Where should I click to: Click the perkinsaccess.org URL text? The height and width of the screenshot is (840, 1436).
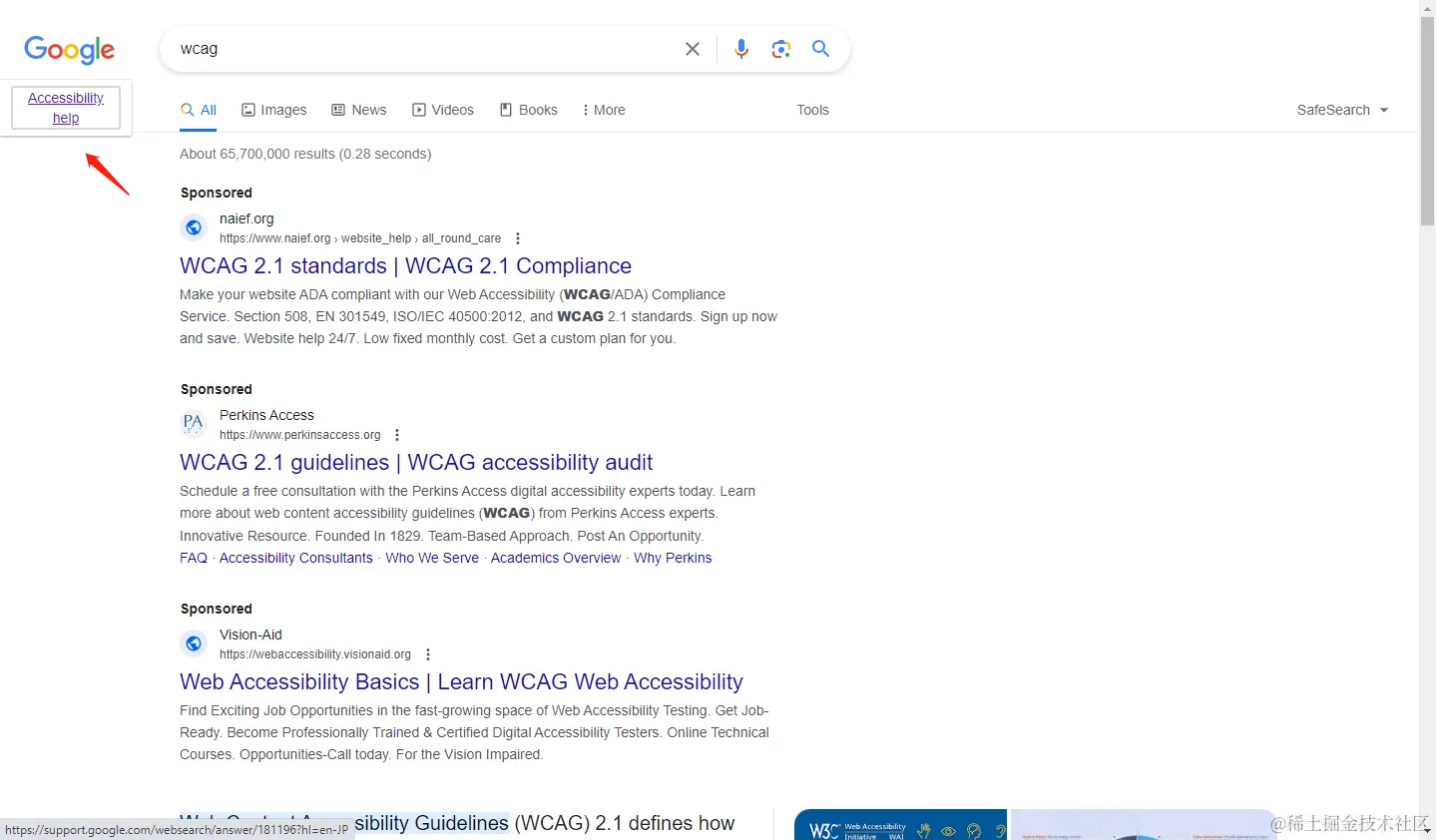300,435
